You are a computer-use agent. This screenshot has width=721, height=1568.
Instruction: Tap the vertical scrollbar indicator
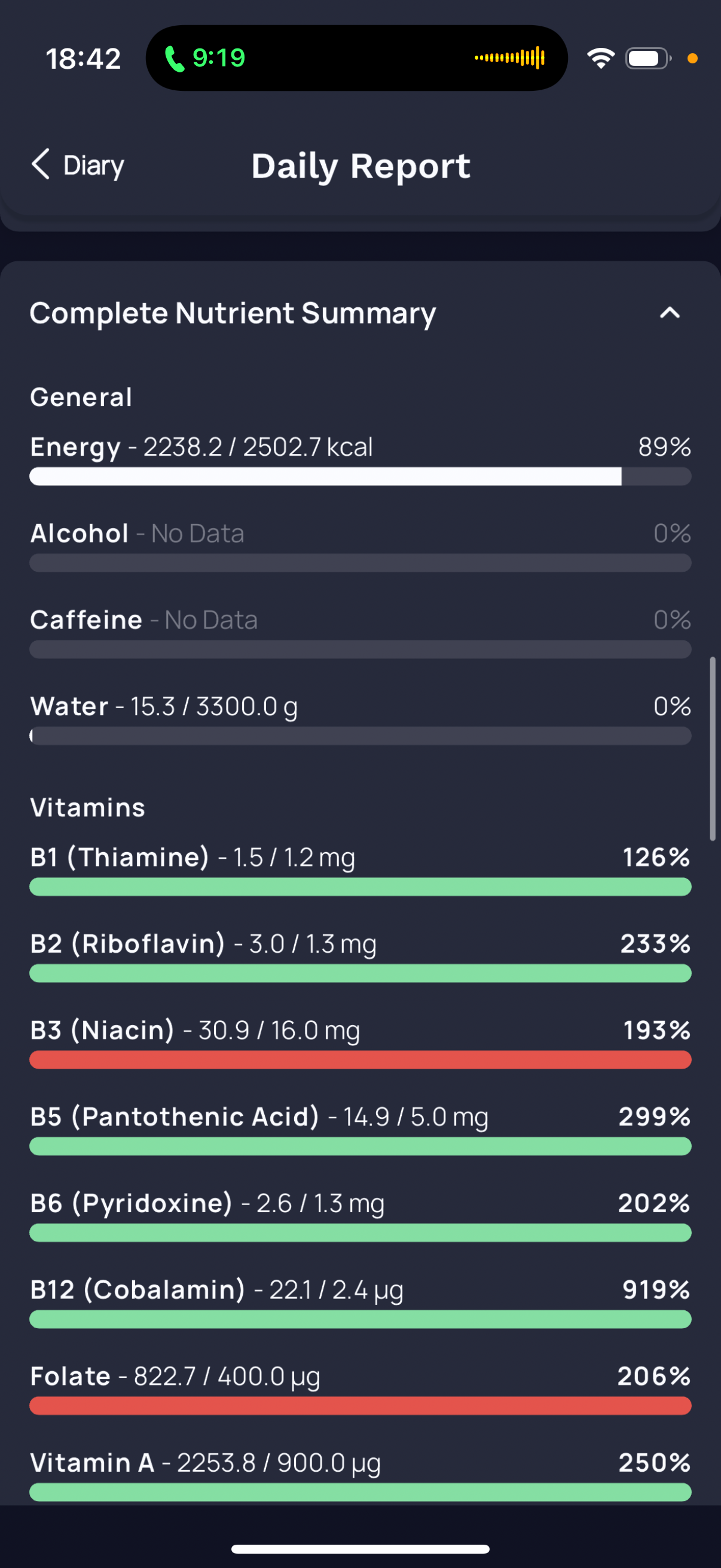click(x=713, y=749)
